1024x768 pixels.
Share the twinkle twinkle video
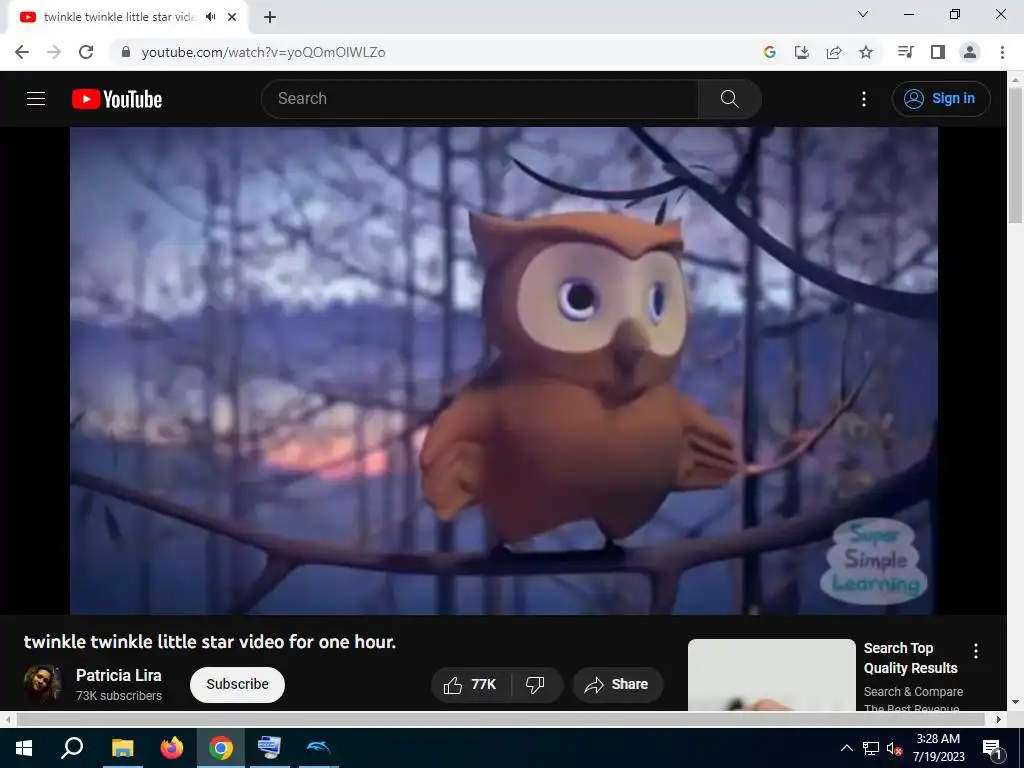[x=617, y=684]
